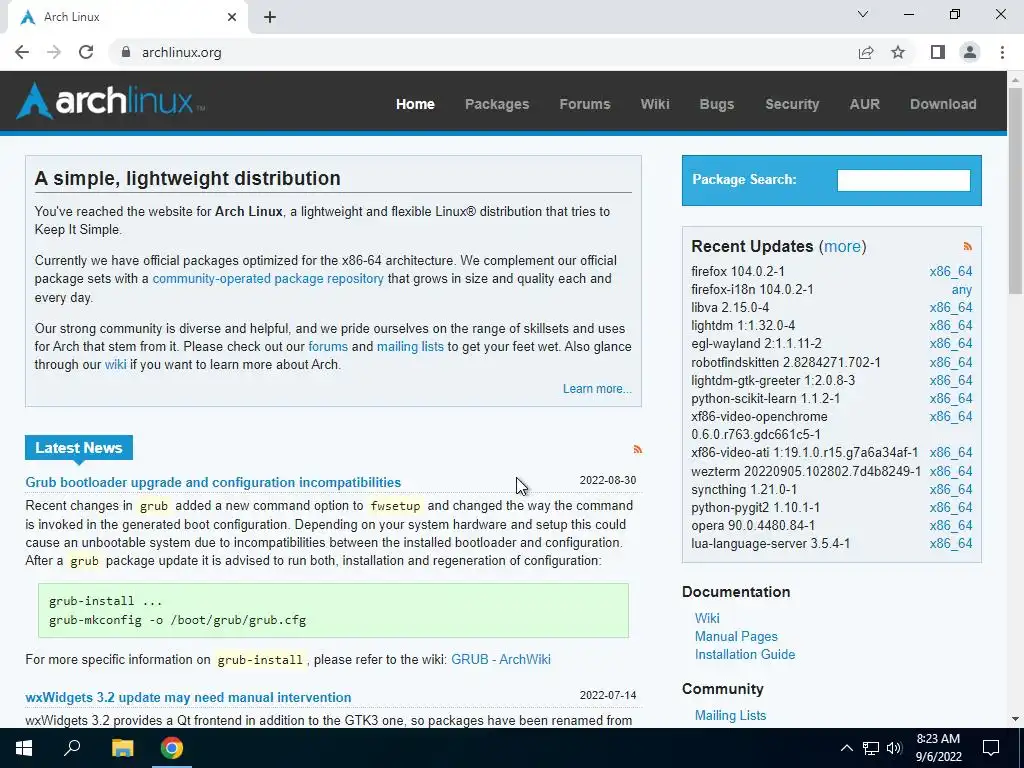Focus the Package Search input field
The image size is (1024, 768).
(x=904, y=180)
